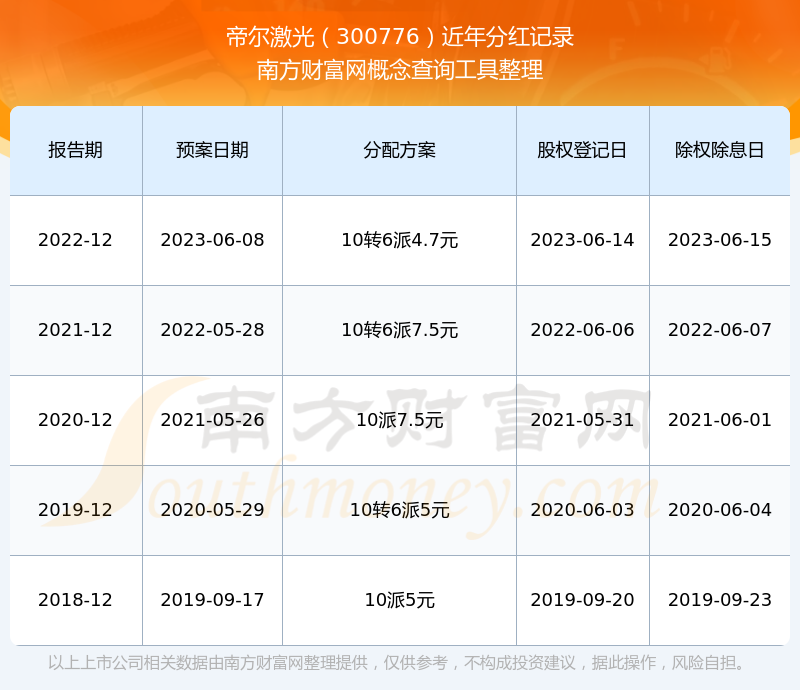Click proposal date 2019-09-17
Viewport: 800px width, 690px height.
click(212, 600)
